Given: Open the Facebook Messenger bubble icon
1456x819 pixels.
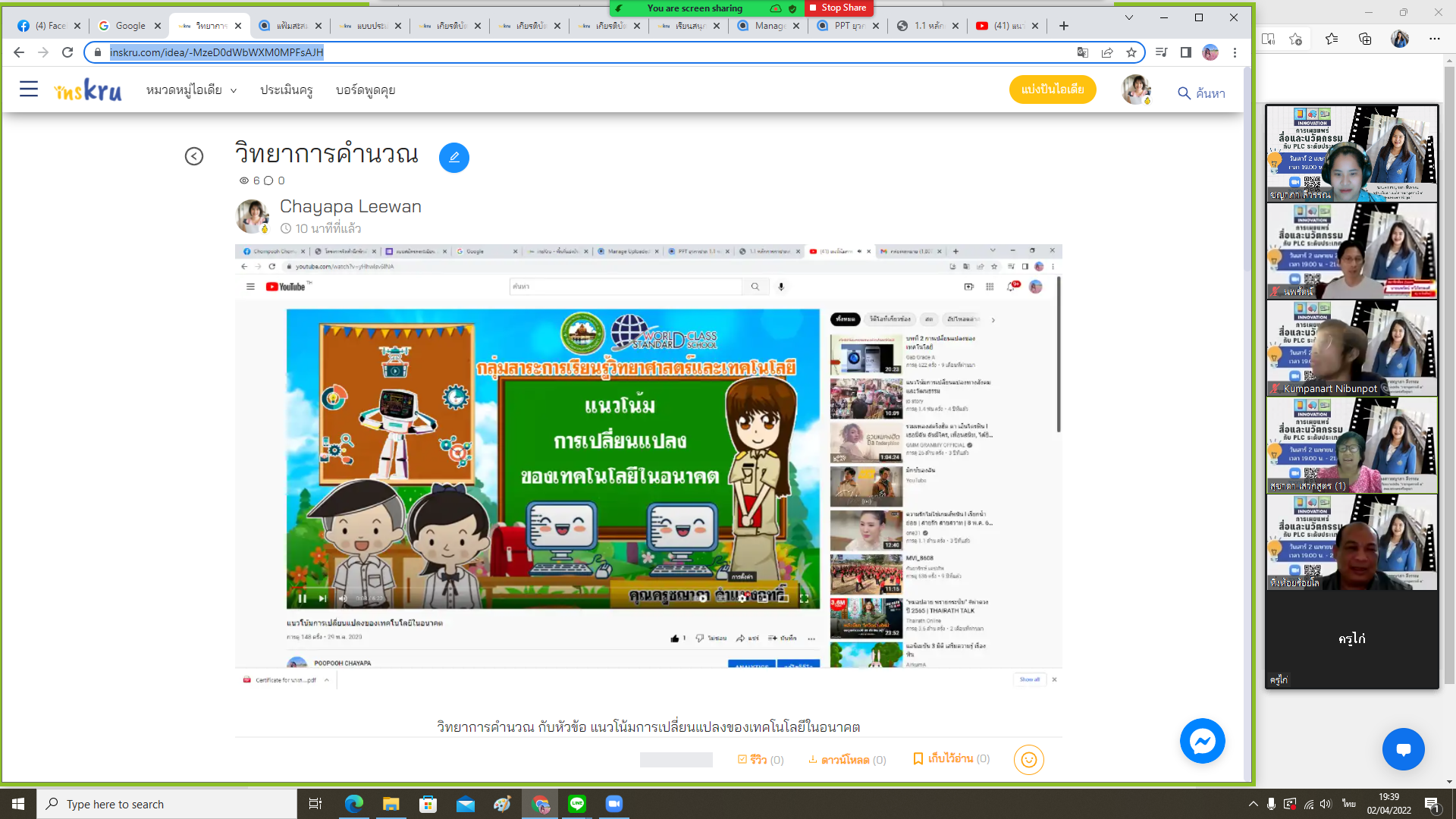Looking at the screenshot, I should [1202, 741].
